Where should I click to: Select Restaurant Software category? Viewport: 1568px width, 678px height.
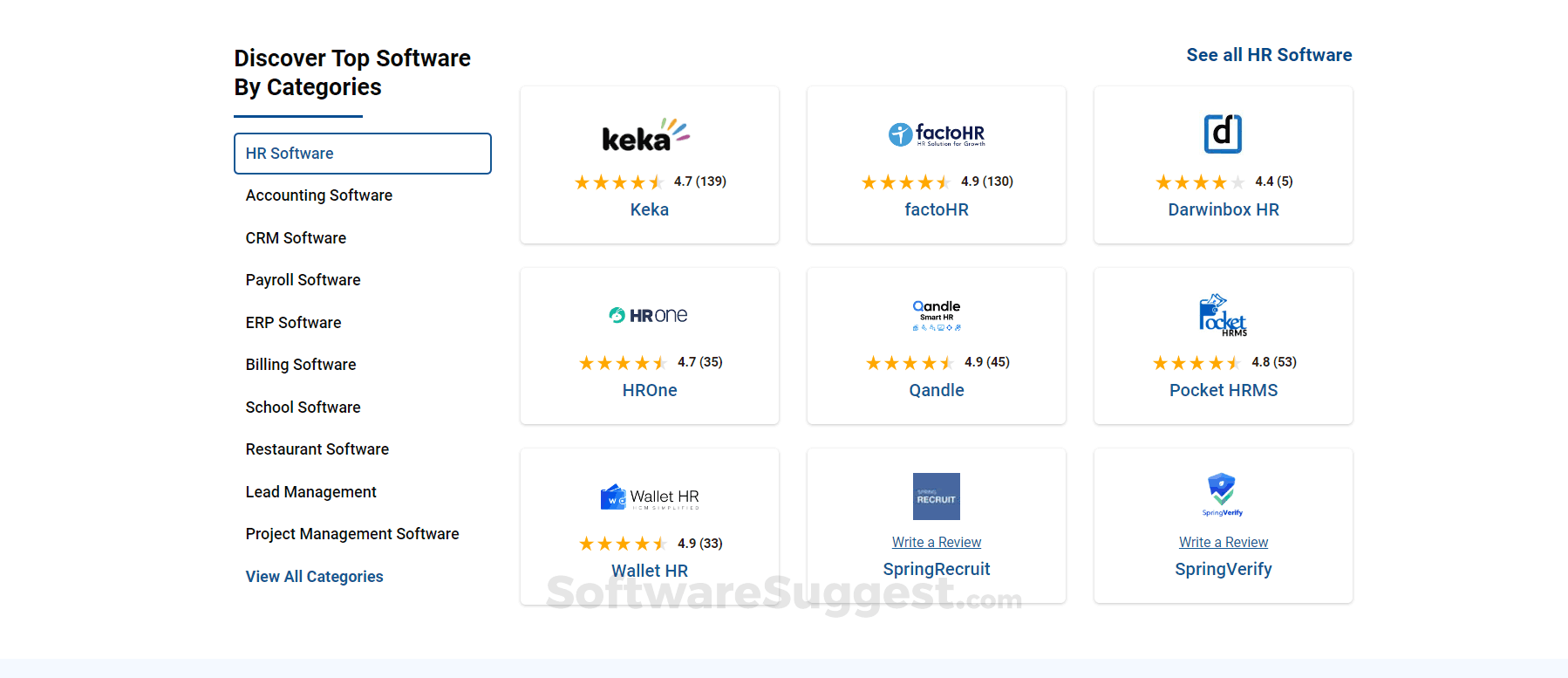(x=317, y=449)
